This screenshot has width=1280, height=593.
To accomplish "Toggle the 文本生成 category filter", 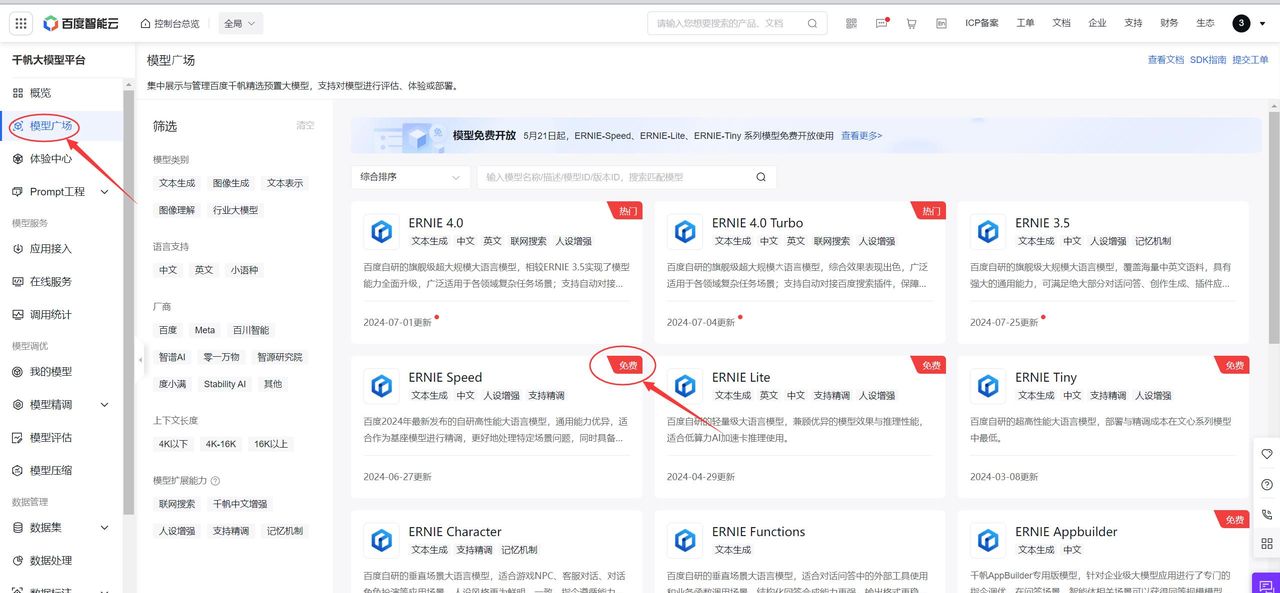I will coord(177,183).
